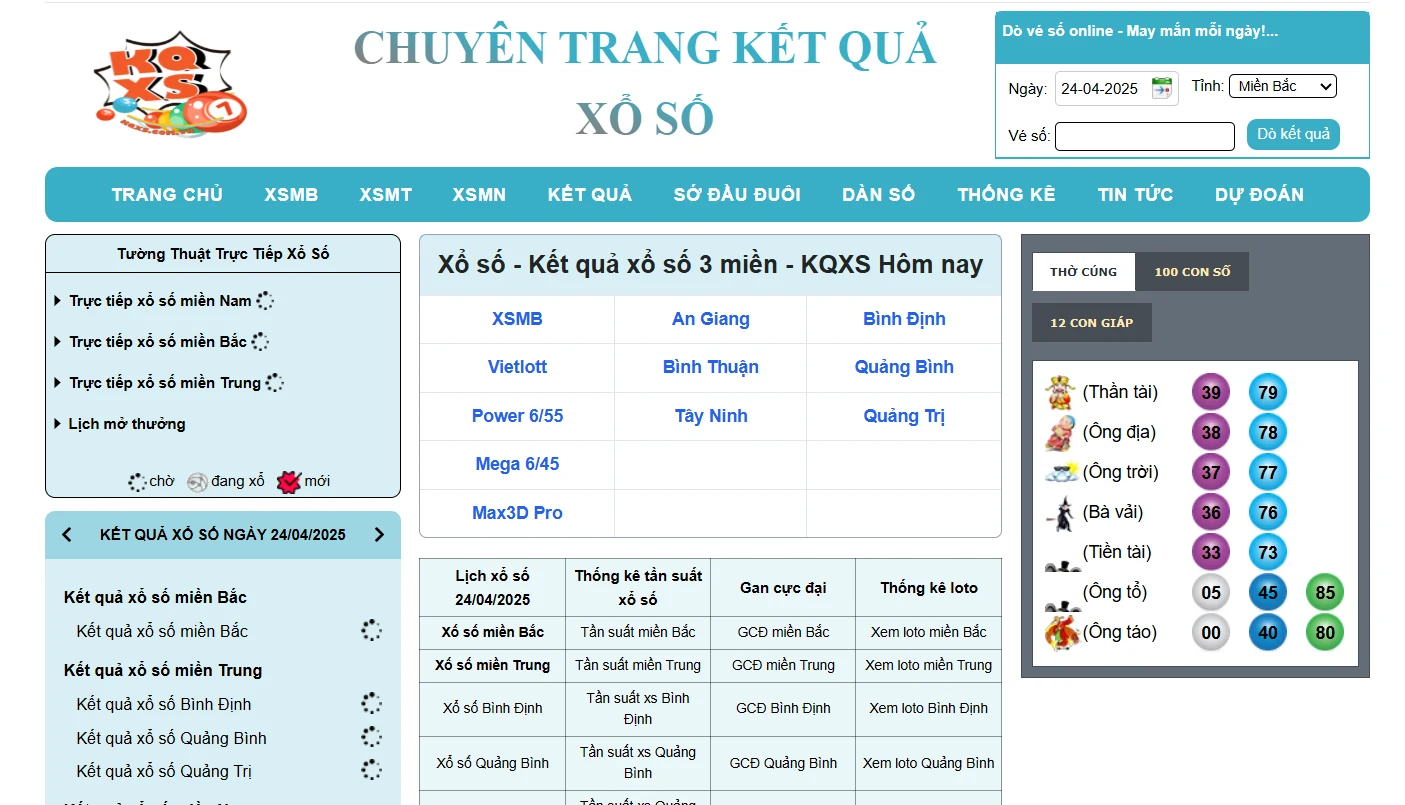
Task: Click the Ông trời cloud icon
Action: [x=1060, y=472]
